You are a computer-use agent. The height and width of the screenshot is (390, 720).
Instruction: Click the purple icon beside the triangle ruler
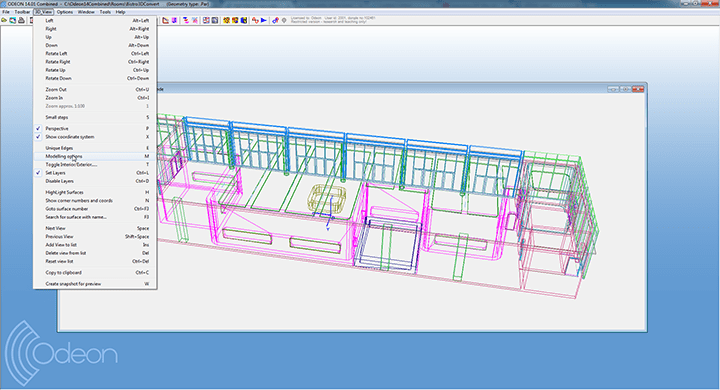tap(174, 20)
